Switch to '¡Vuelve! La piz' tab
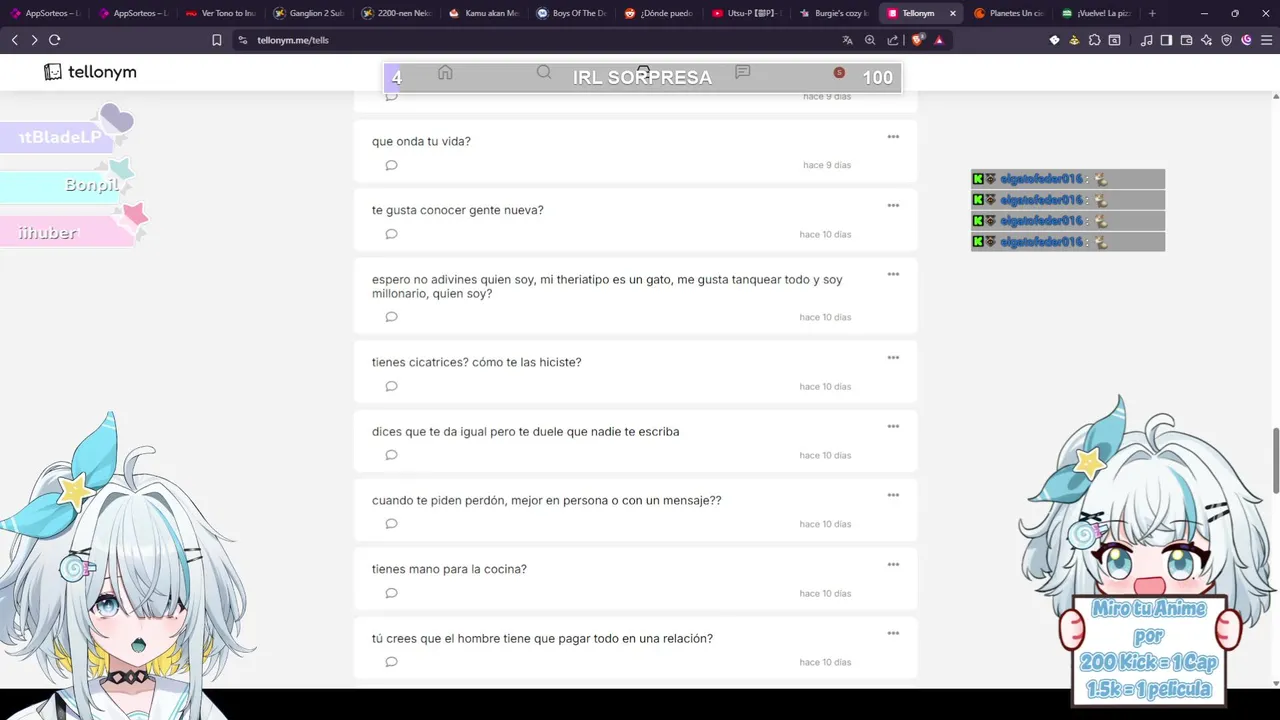This screenshot has height=720, width=1280. point(1096,13)
